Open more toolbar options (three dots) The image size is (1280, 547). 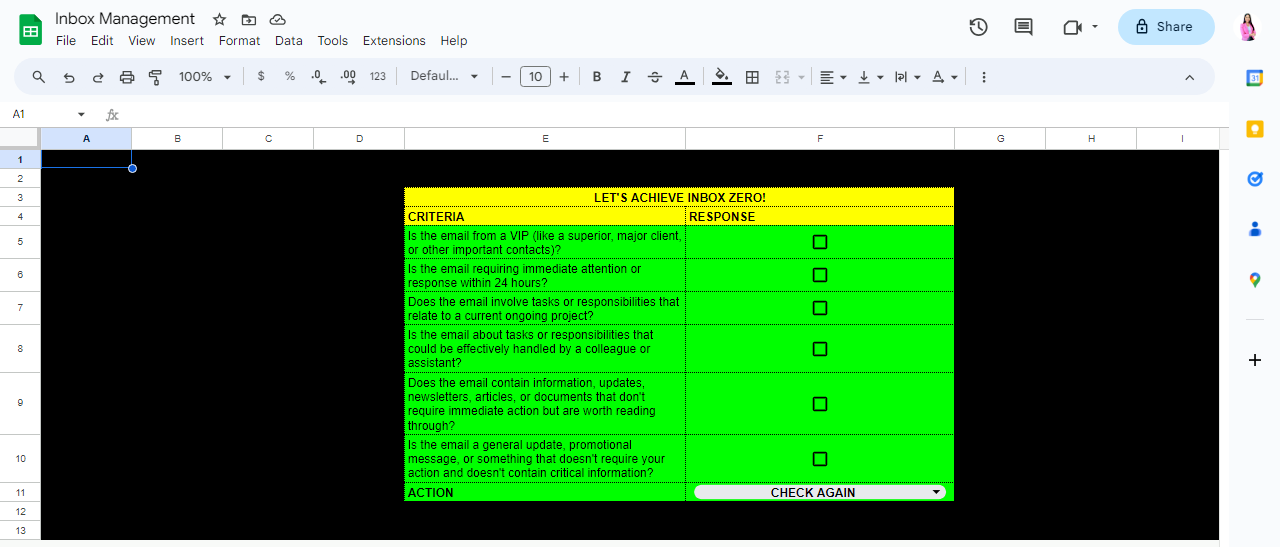pos(984,77)
